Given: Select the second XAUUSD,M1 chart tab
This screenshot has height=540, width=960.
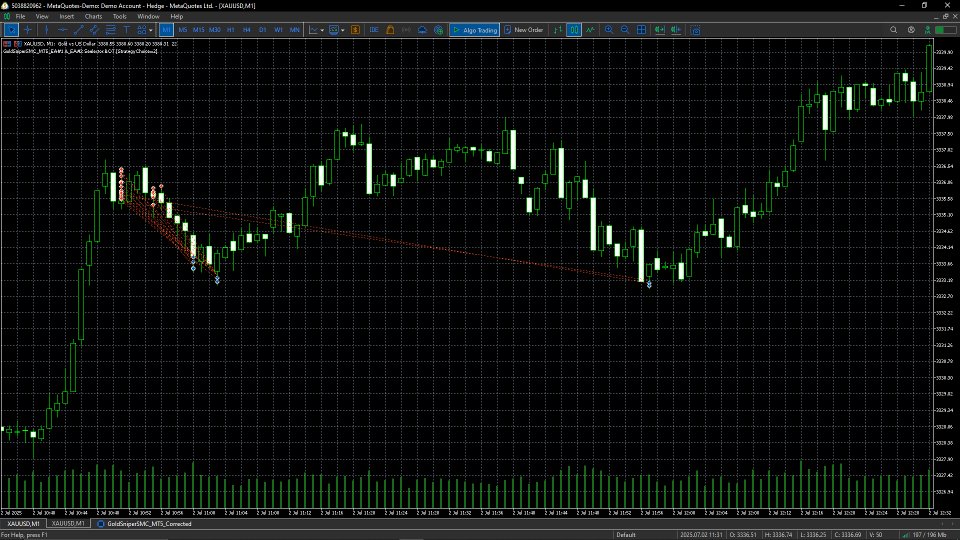Looking at the screenshot, I should (68, 524).
